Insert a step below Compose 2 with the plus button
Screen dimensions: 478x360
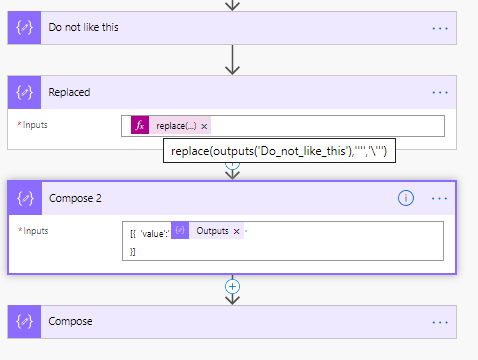232,287
